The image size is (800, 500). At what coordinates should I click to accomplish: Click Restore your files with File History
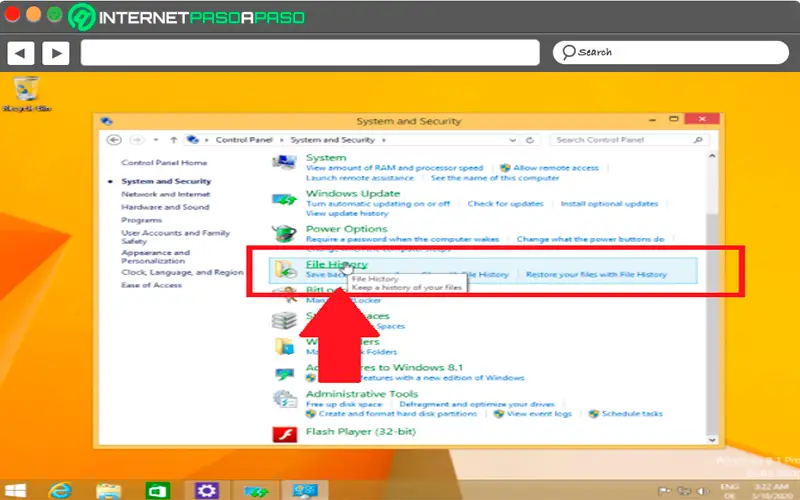click(x=596, y=274)
